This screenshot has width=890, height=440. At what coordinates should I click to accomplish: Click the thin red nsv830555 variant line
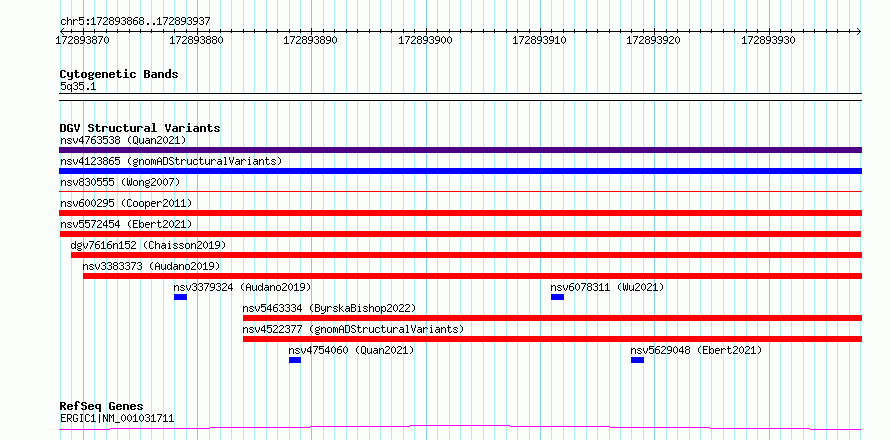(460, 192)
